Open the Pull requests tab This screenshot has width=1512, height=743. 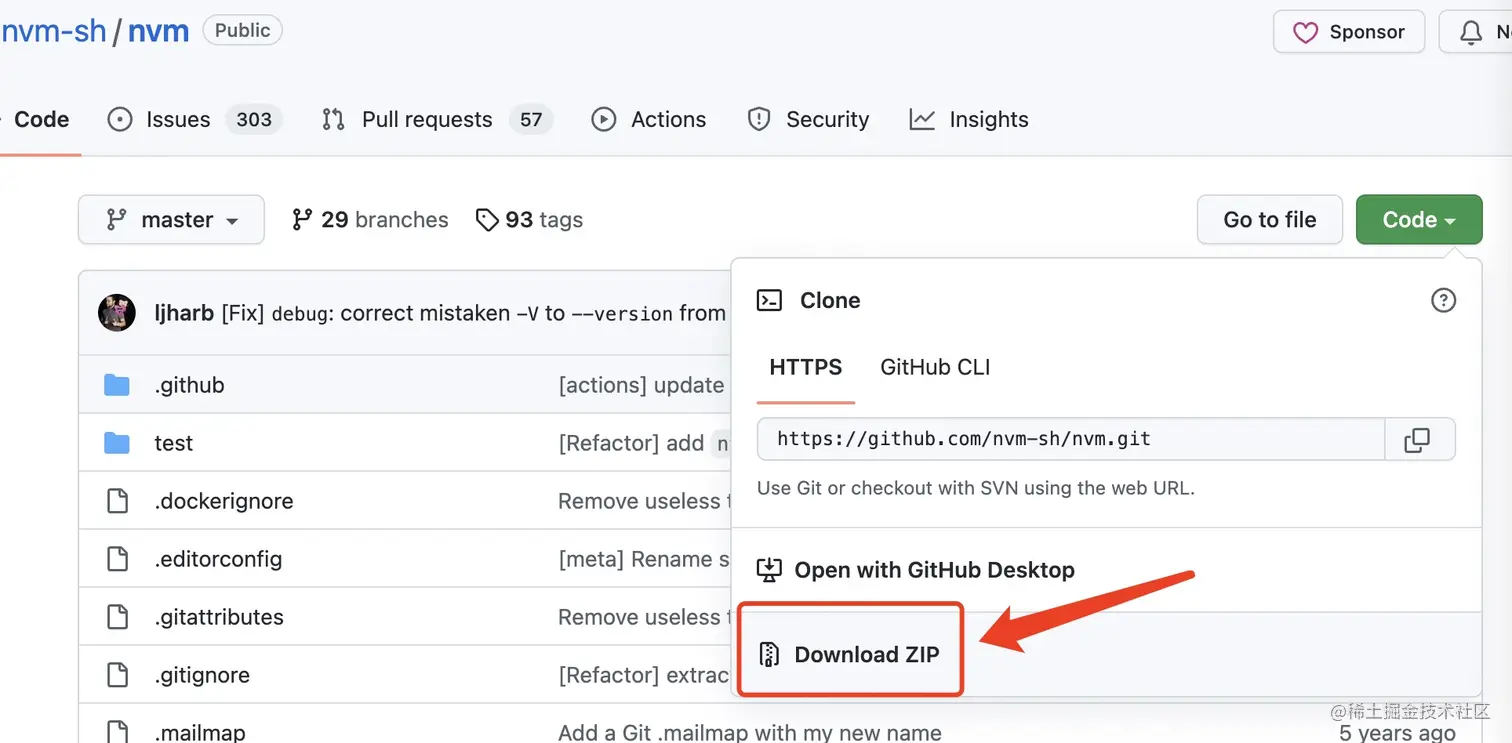[x=427, y=120]
